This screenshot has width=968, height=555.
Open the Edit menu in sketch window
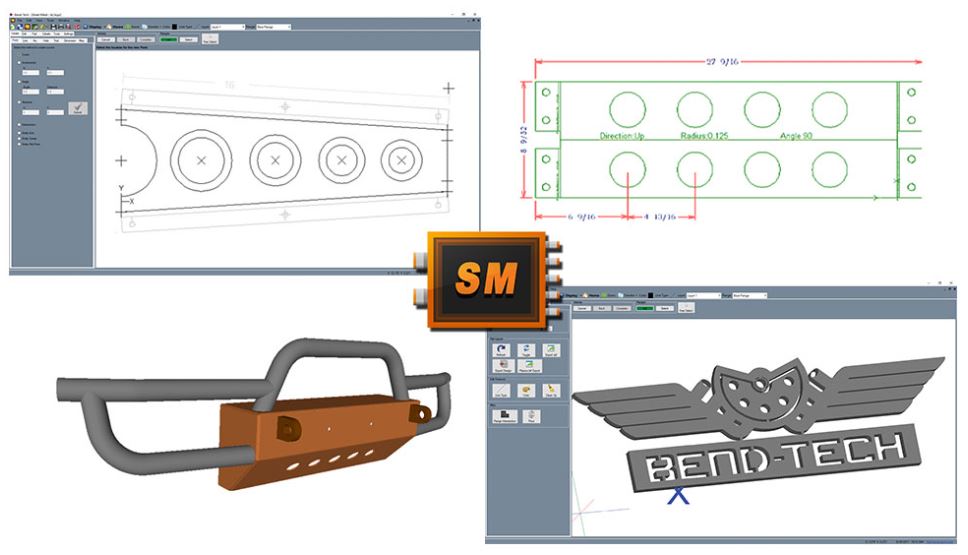28,20
